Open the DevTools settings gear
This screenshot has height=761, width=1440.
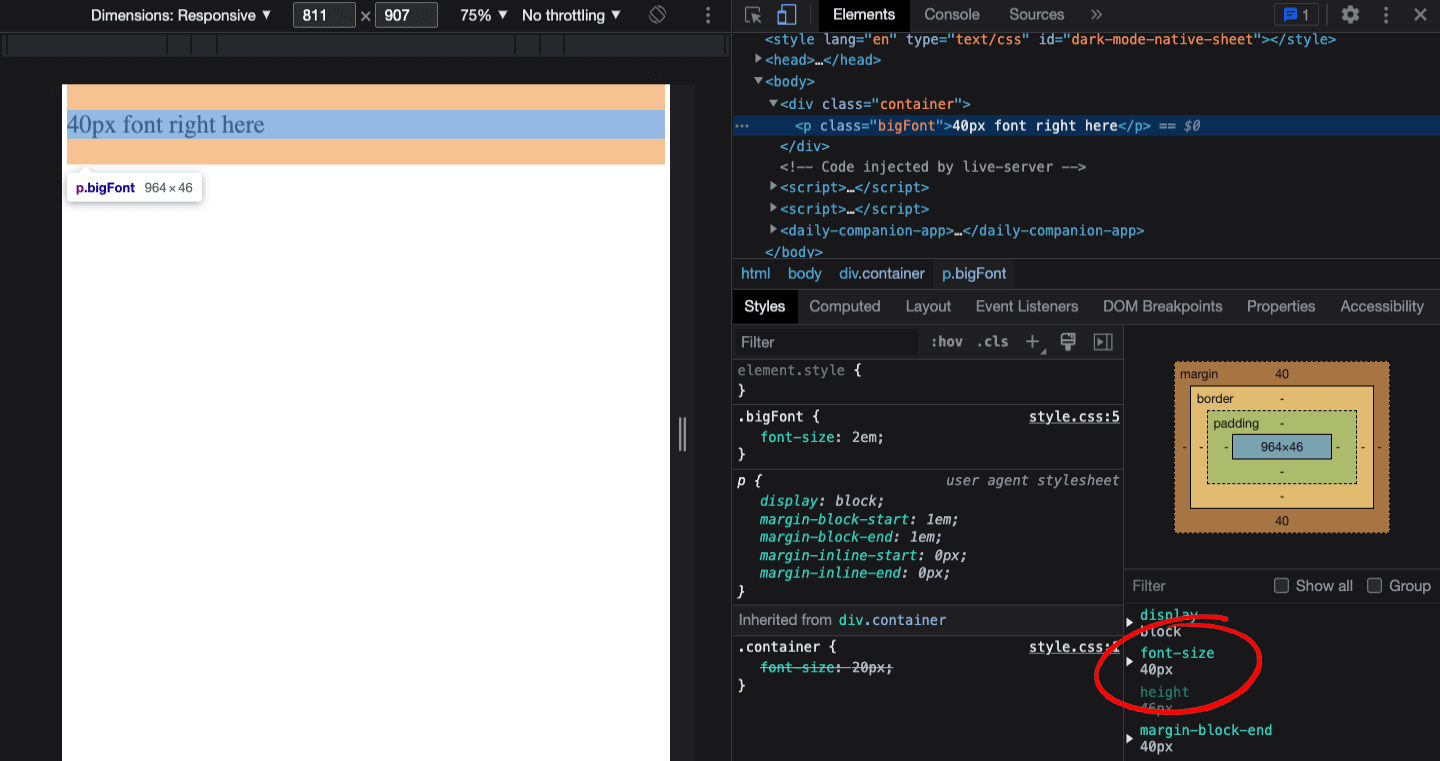click(x=1349, y=14)
